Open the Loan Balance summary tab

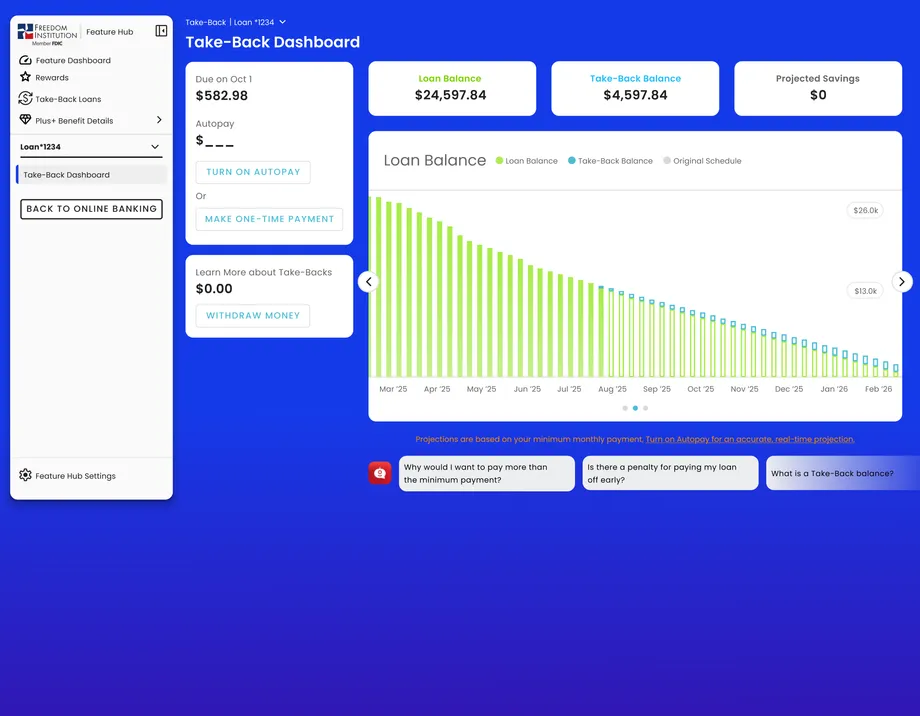point(451,88)
